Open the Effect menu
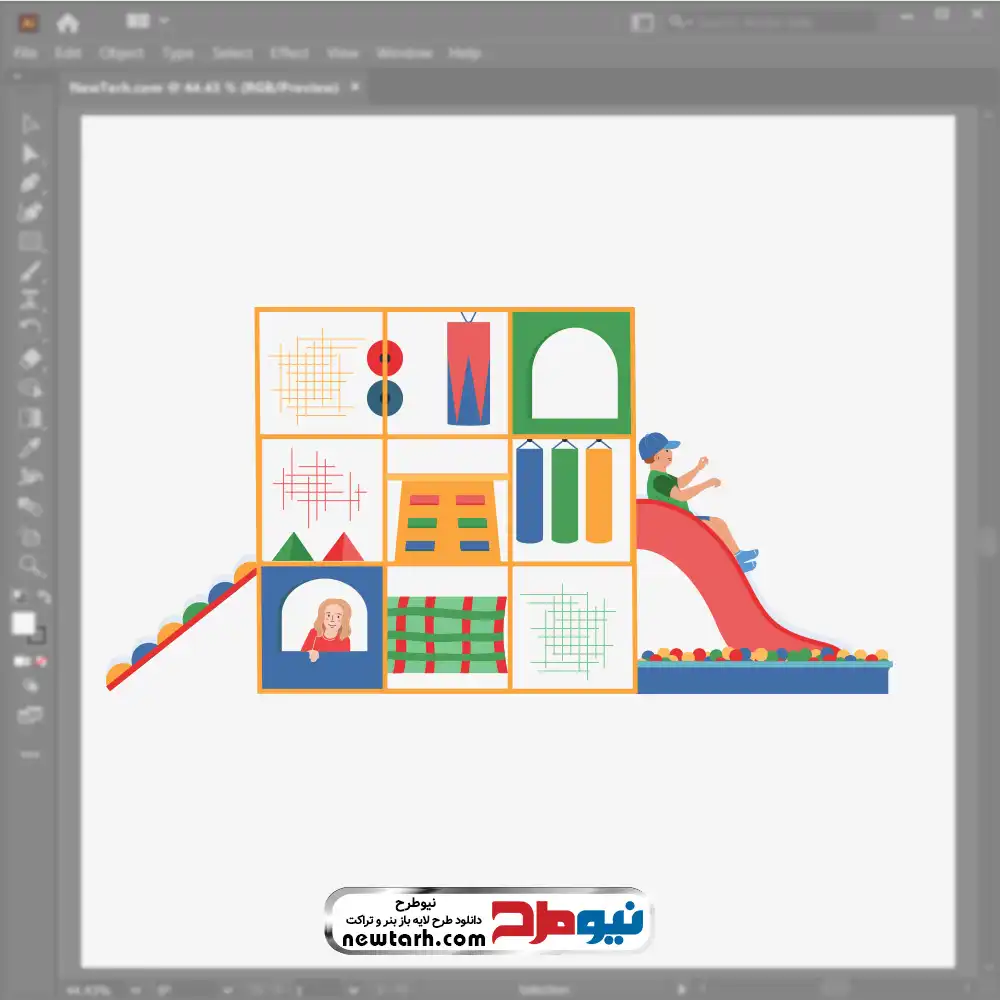1000x1000 pixels. (289, 53)
